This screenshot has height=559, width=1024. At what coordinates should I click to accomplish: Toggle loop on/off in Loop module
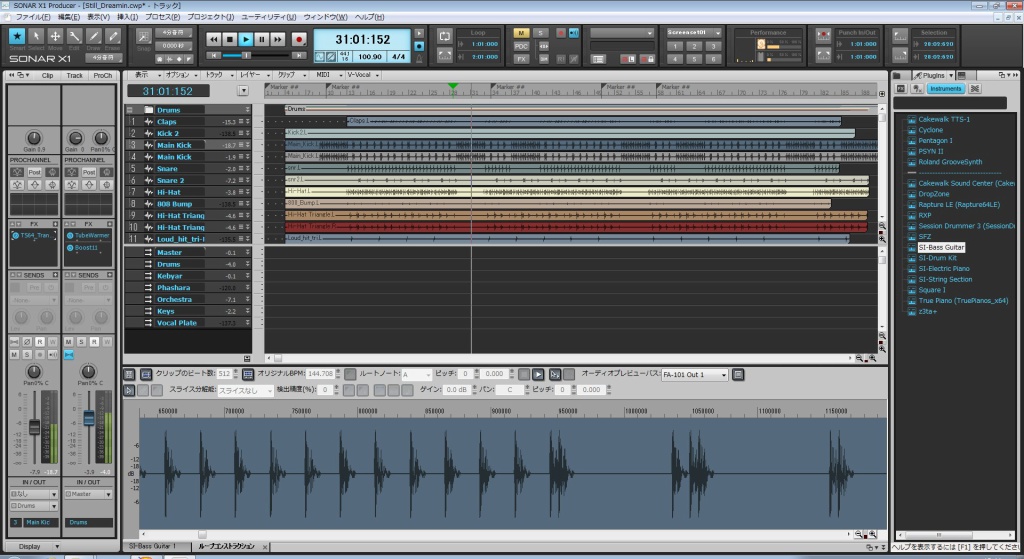click(445, 36)
